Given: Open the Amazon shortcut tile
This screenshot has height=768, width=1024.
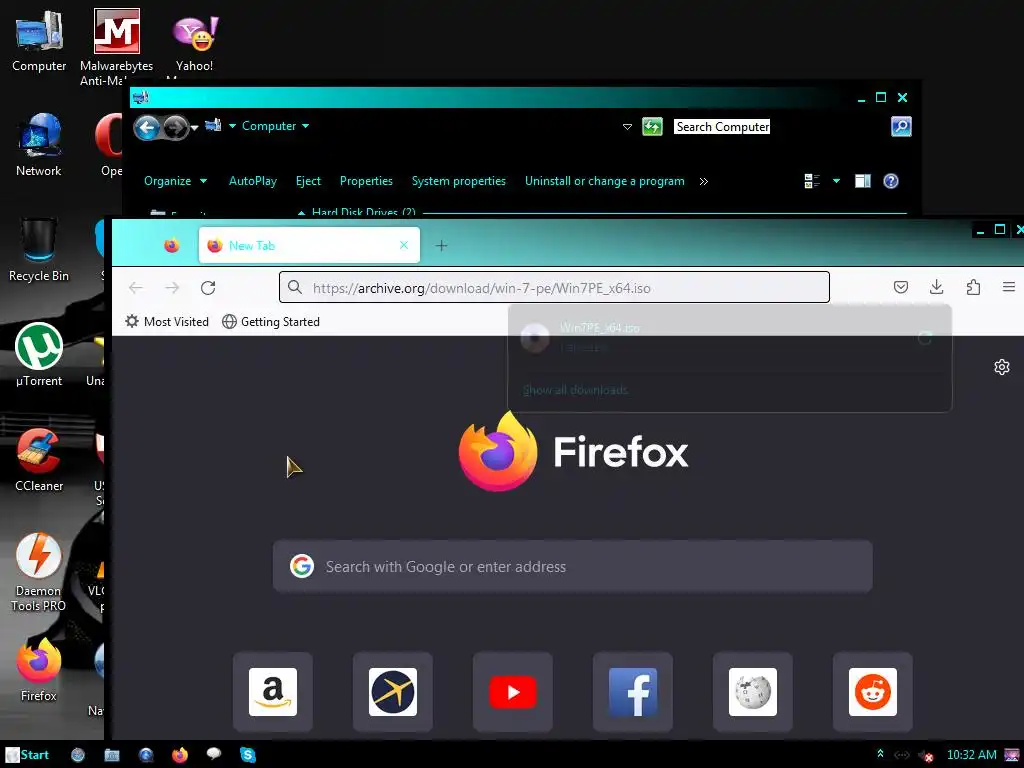Looking at the screenshot, I should click(273, 692).
